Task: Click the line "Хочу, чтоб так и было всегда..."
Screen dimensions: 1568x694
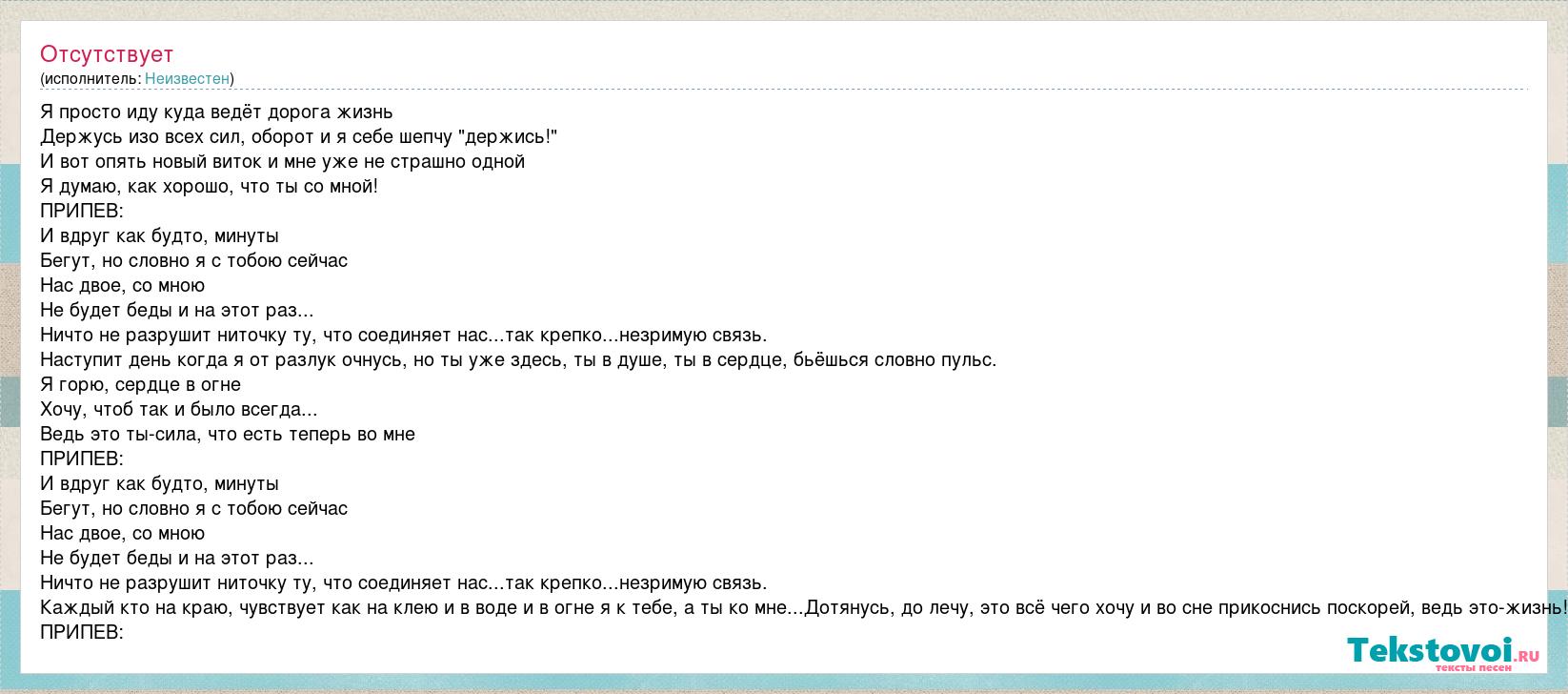Action: coord(179,410)
